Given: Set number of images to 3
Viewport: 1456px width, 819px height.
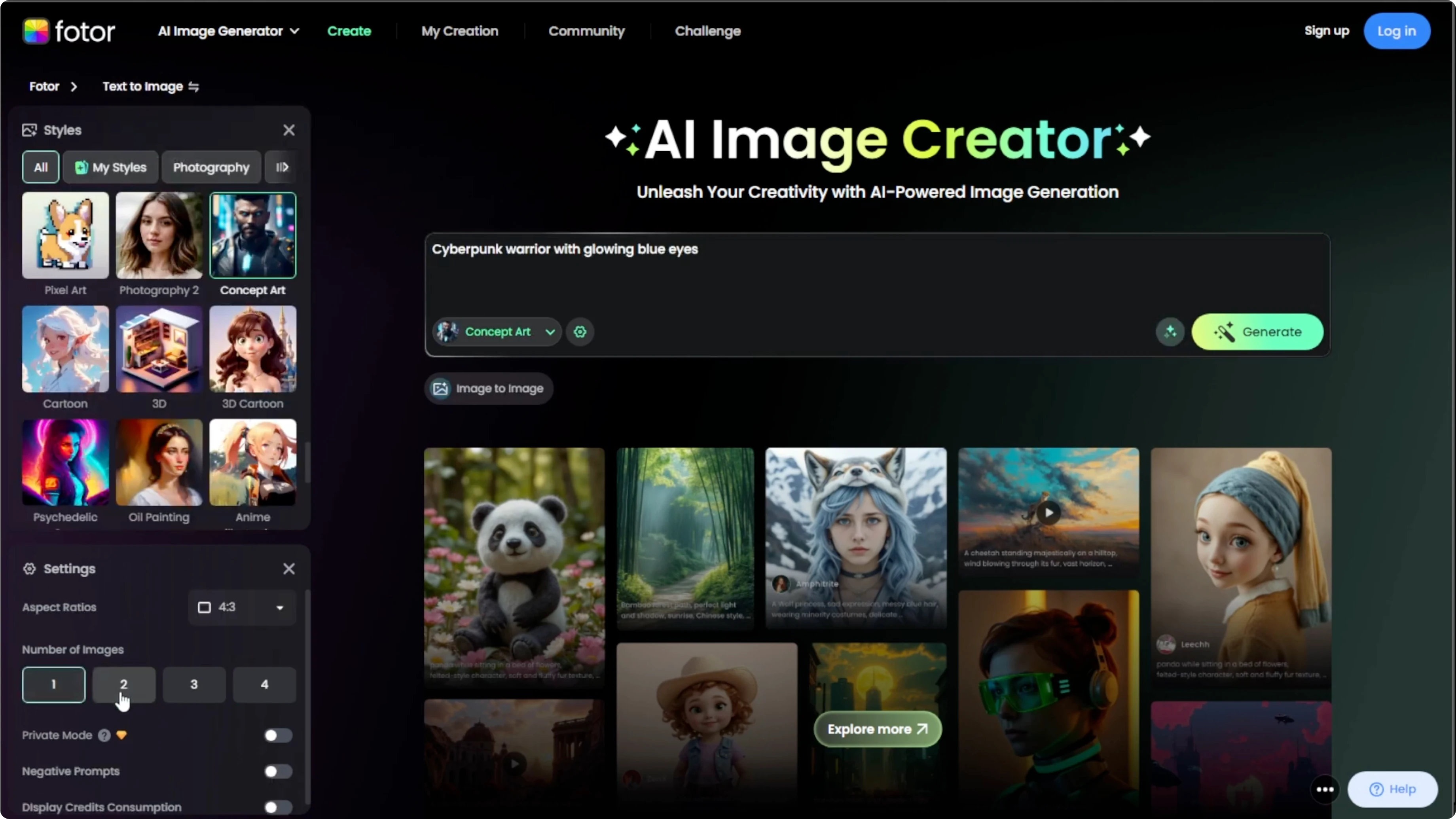Looking at the screenshot, I should pos(194,684).
